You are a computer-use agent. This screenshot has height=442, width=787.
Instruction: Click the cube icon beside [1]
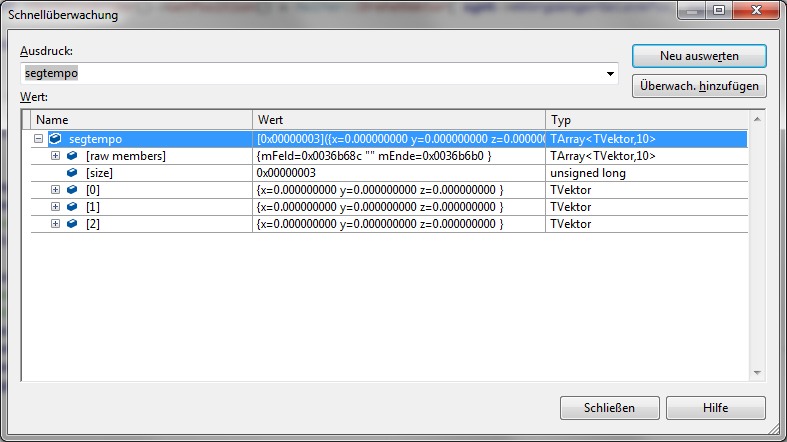pos(72,207)
